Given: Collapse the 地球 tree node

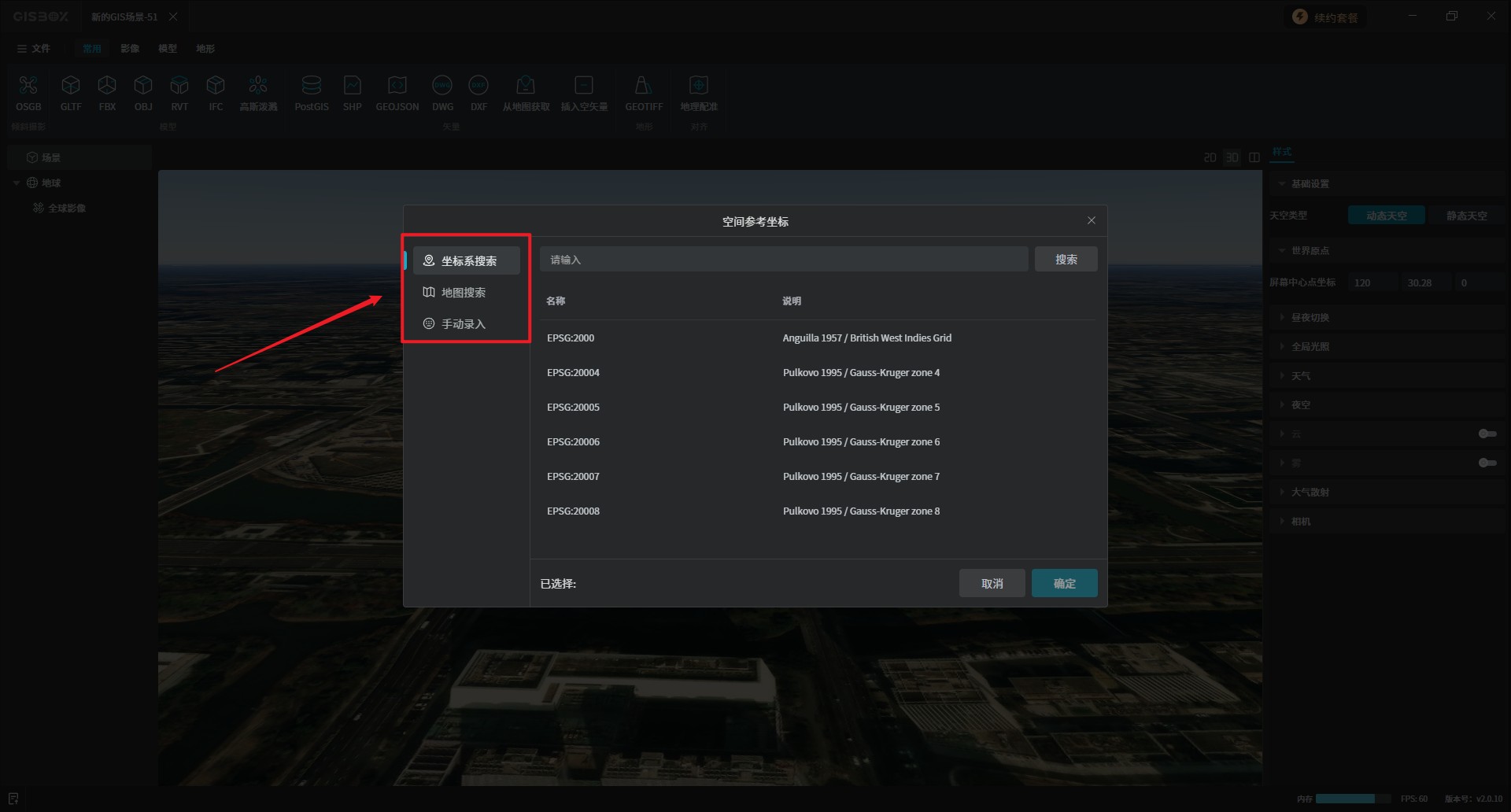Looking at the screenshot, I should (x=17, y=183).
